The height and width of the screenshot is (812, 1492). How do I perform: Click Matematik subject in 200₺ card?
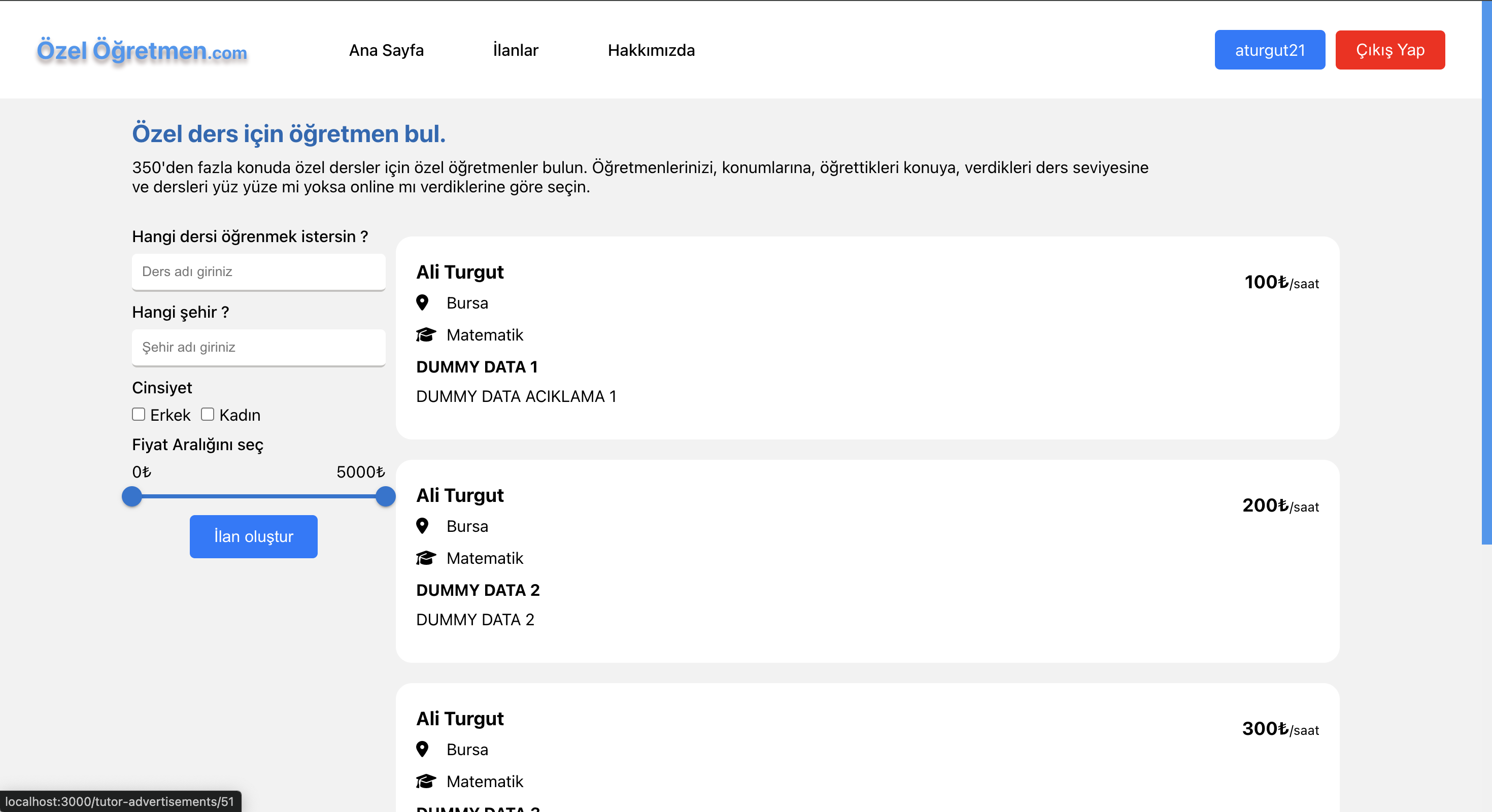tap(485, 558)
